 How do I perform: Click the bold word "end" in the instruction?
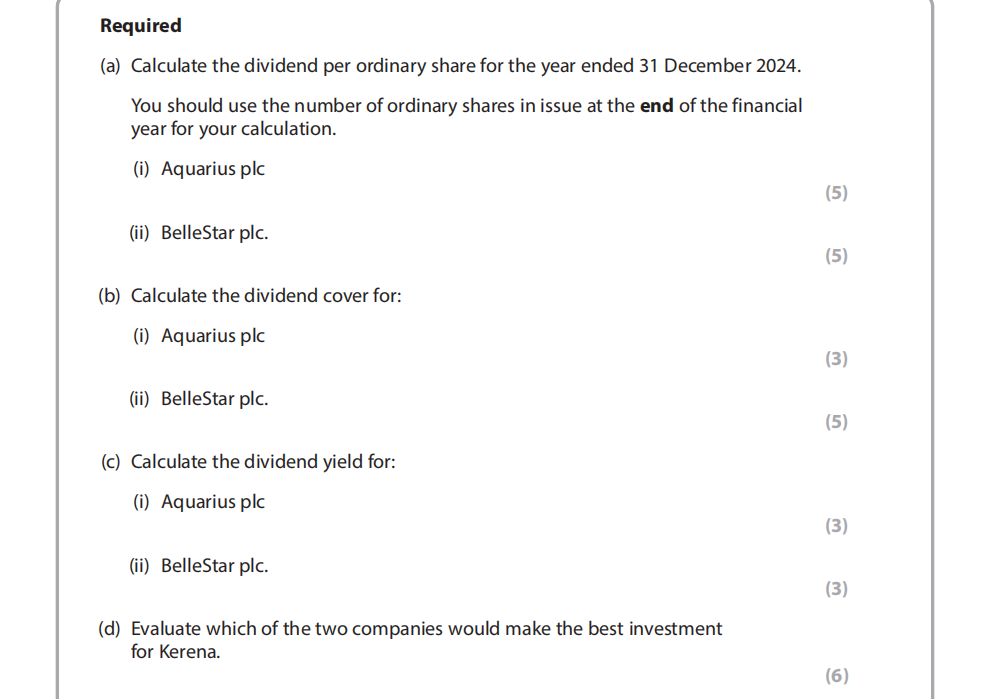(656, 106)
